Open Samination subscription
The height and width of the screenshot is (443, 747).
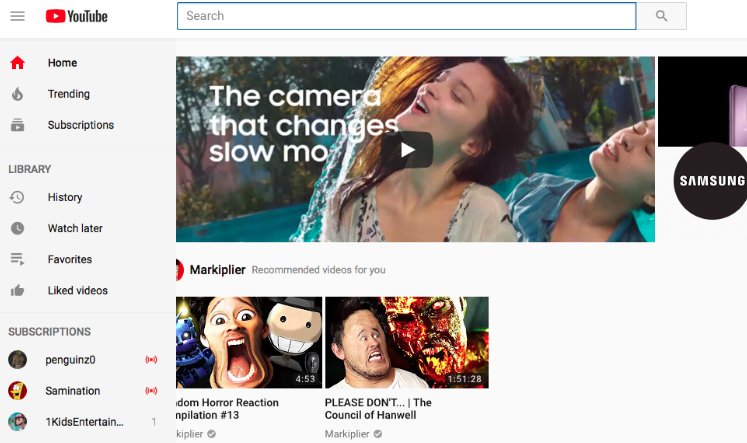point(73,391)
